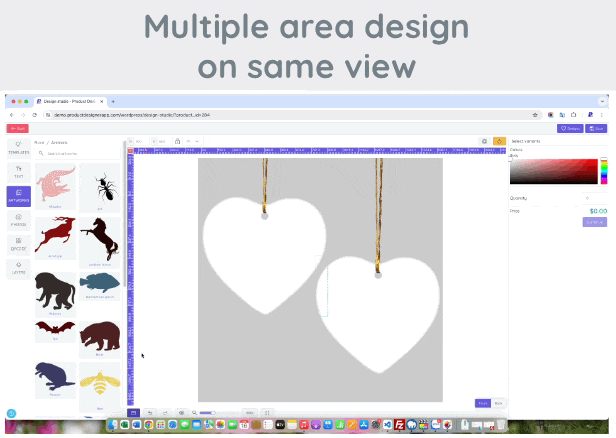This screenshot has width=616, height=438.
Task: Click the red Back button
Action: (x=17, y=128)
